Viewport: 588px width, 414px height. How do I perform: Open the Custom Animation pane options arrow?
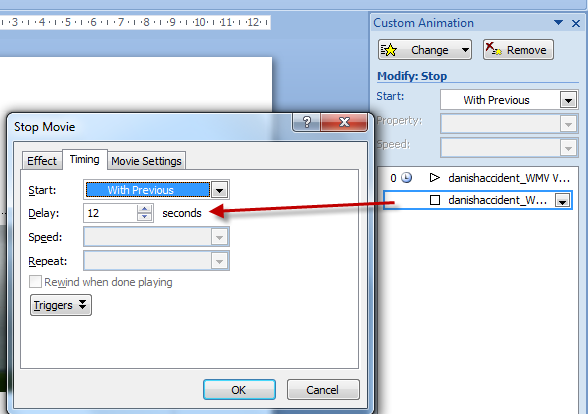[558, 23]
